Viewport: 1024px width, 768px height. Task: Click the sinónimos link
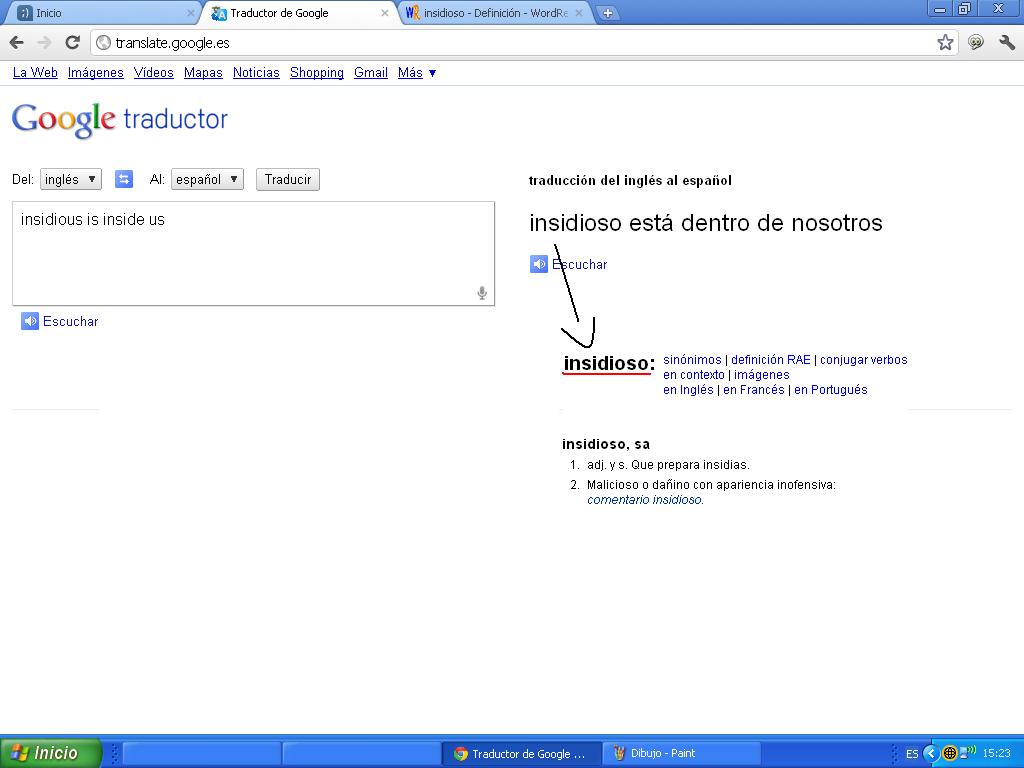[692, 360]
